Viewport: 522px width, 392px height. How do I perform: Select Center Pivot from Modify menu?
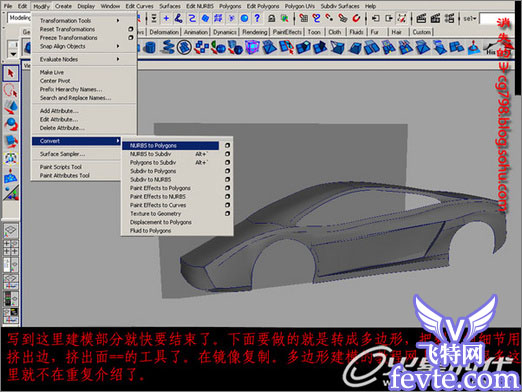coord(55,81)
